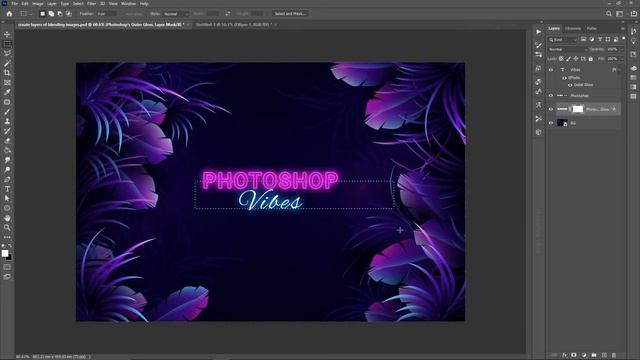The height and width of the screenshot is (360, 640).
Task: Select the Move tool
Action: 7,35
